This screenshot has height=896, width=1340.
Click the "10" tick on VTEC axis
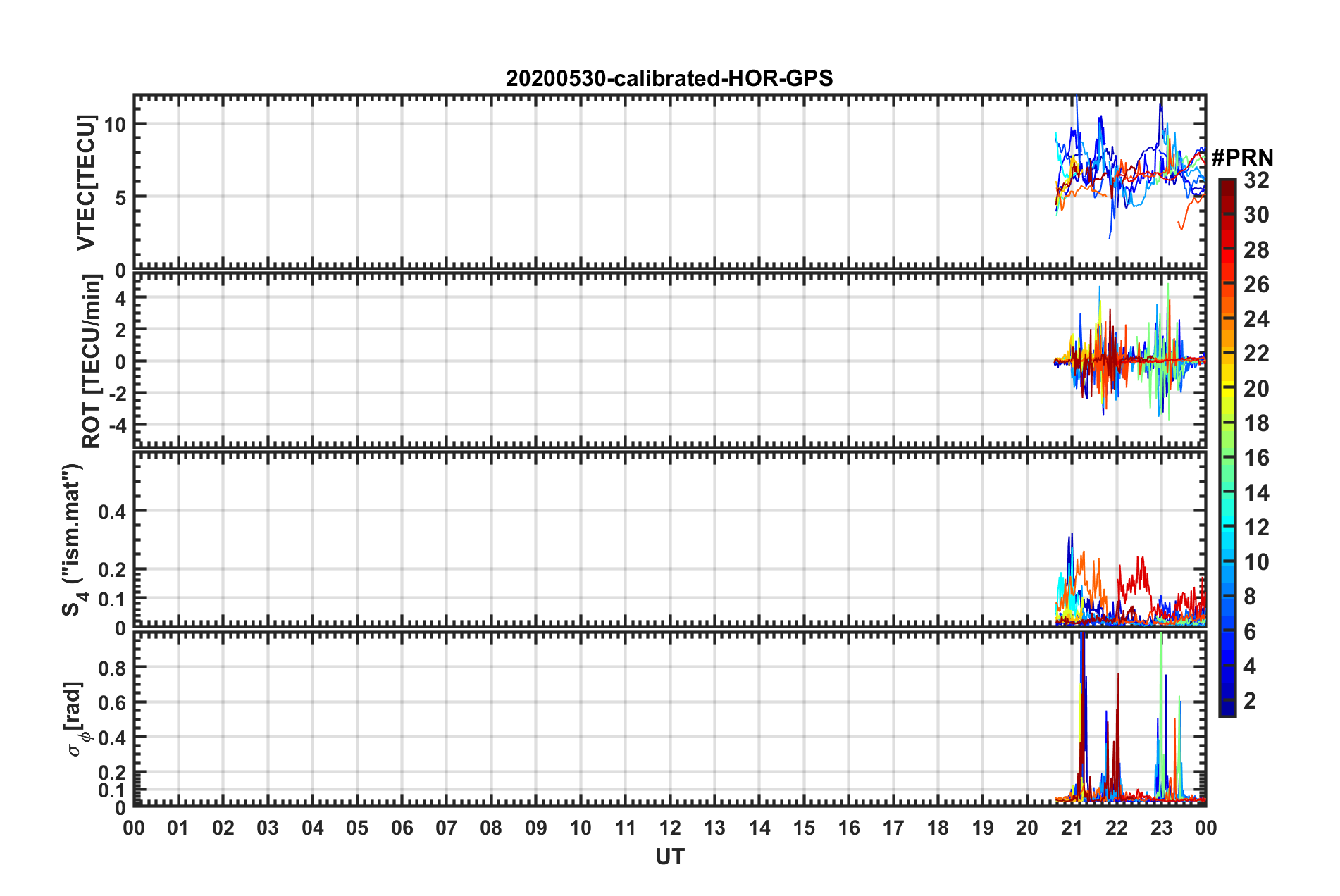point(115,125)
